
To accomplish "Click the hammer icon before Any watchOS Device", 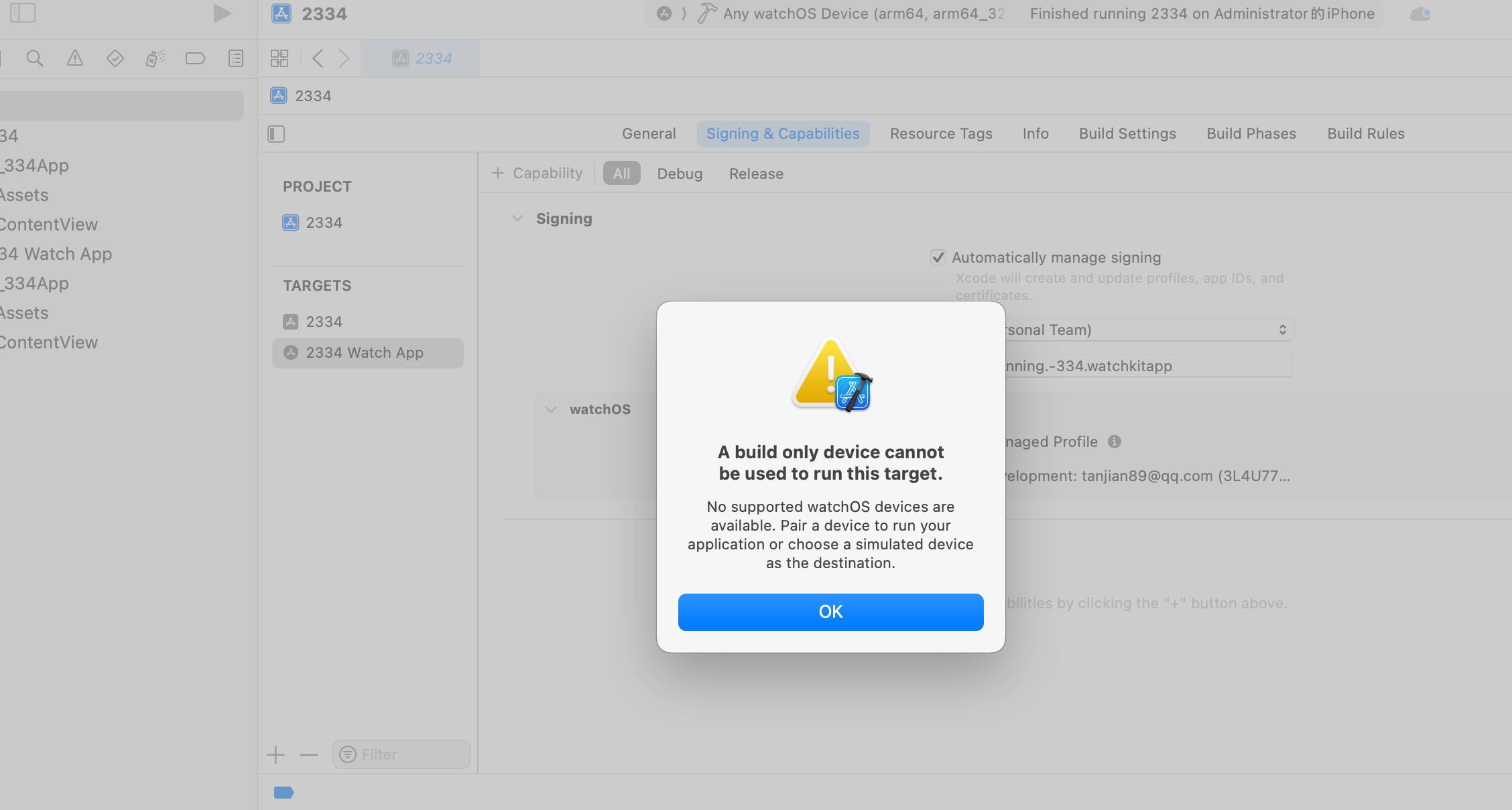I will click(706, 13).
